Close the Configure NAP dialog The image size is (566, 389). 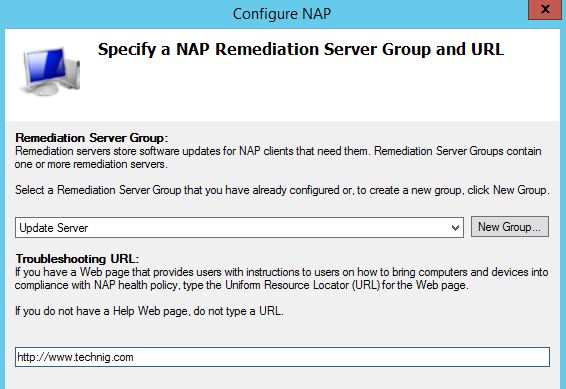545,9
